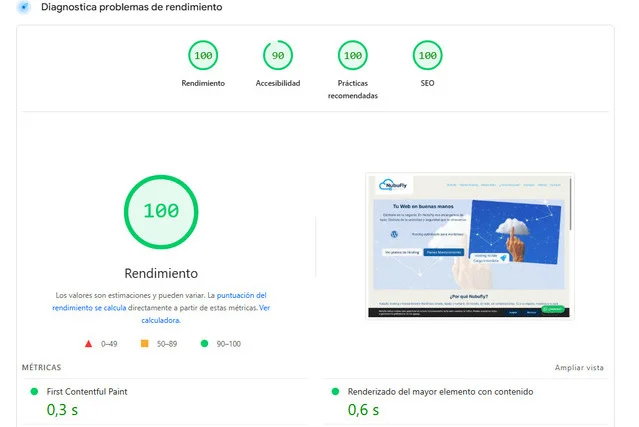Click the green circle 90–100 legend icon
The width and height of the screenshot is (639, 427).
pos(205,343)
